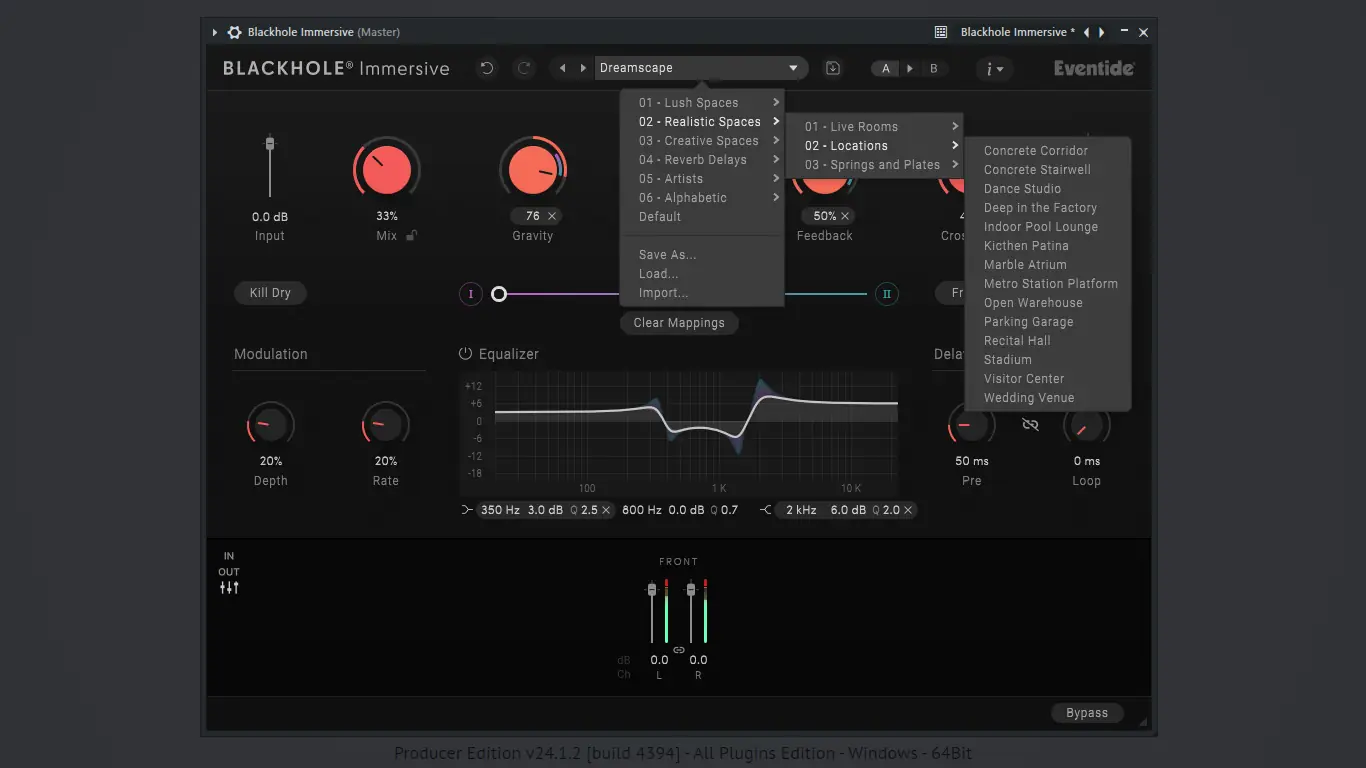Undo the last change in Blackhole
The height and width of the screenshot is (768, 1366).
pyautogui.click(x=487, y=68)
